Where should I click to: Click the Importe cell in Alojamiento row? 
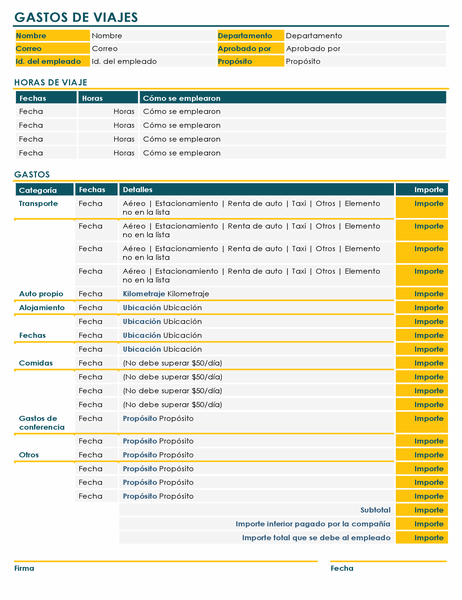421,307
